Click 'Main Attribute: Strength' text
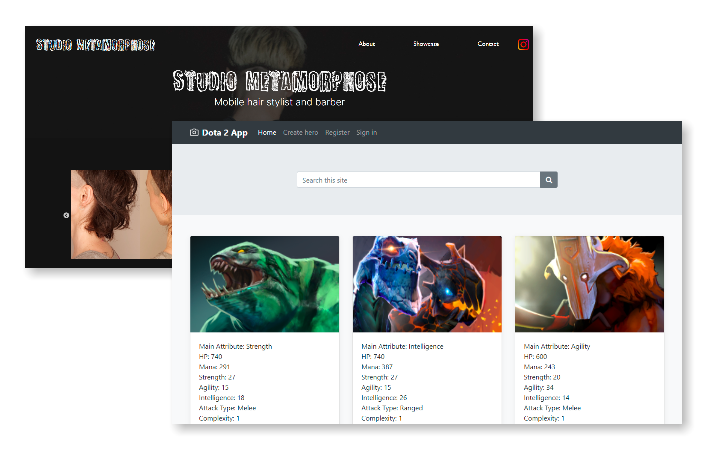The height and width of the screenshot is (460, 712). coord(235,346)
